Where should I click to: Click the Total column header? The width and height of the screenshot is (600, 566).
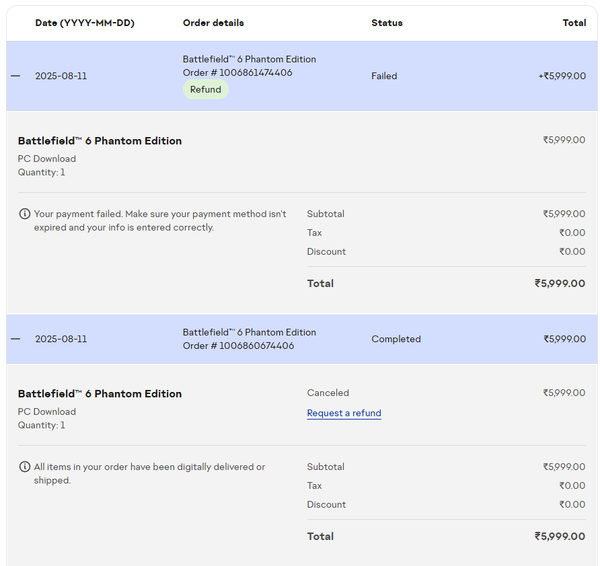[x=574, y=23]
